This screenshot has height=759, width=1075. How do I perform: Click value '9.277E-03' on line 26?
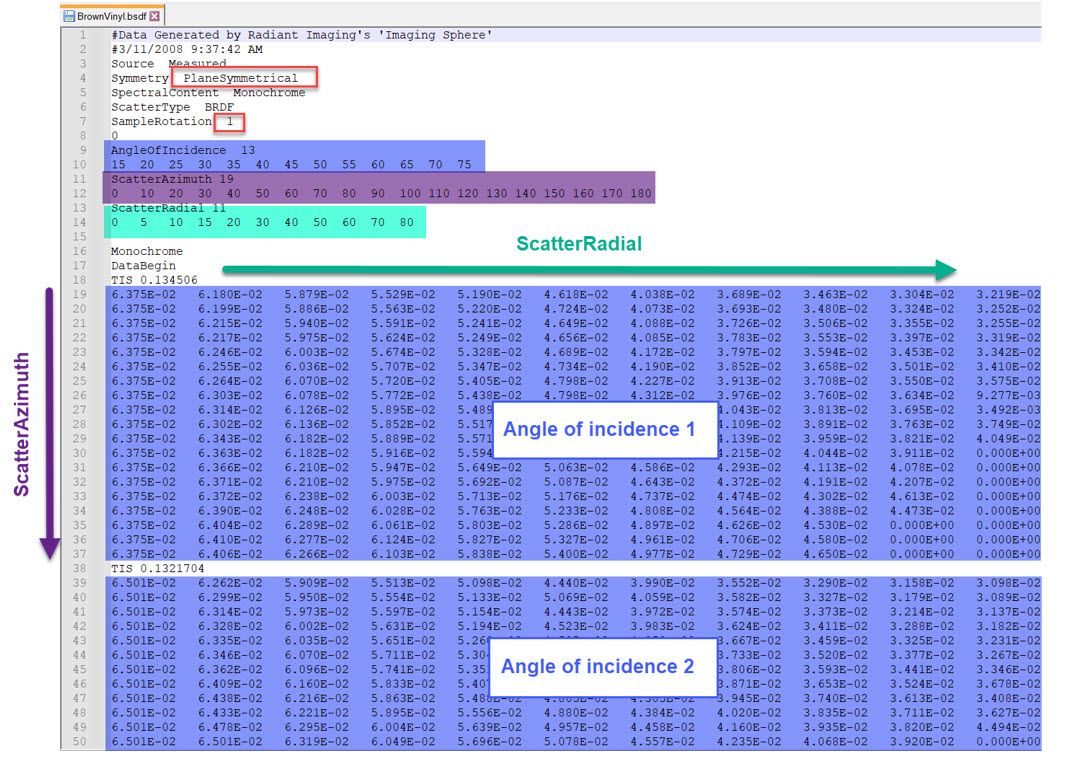click(1008, 395)
